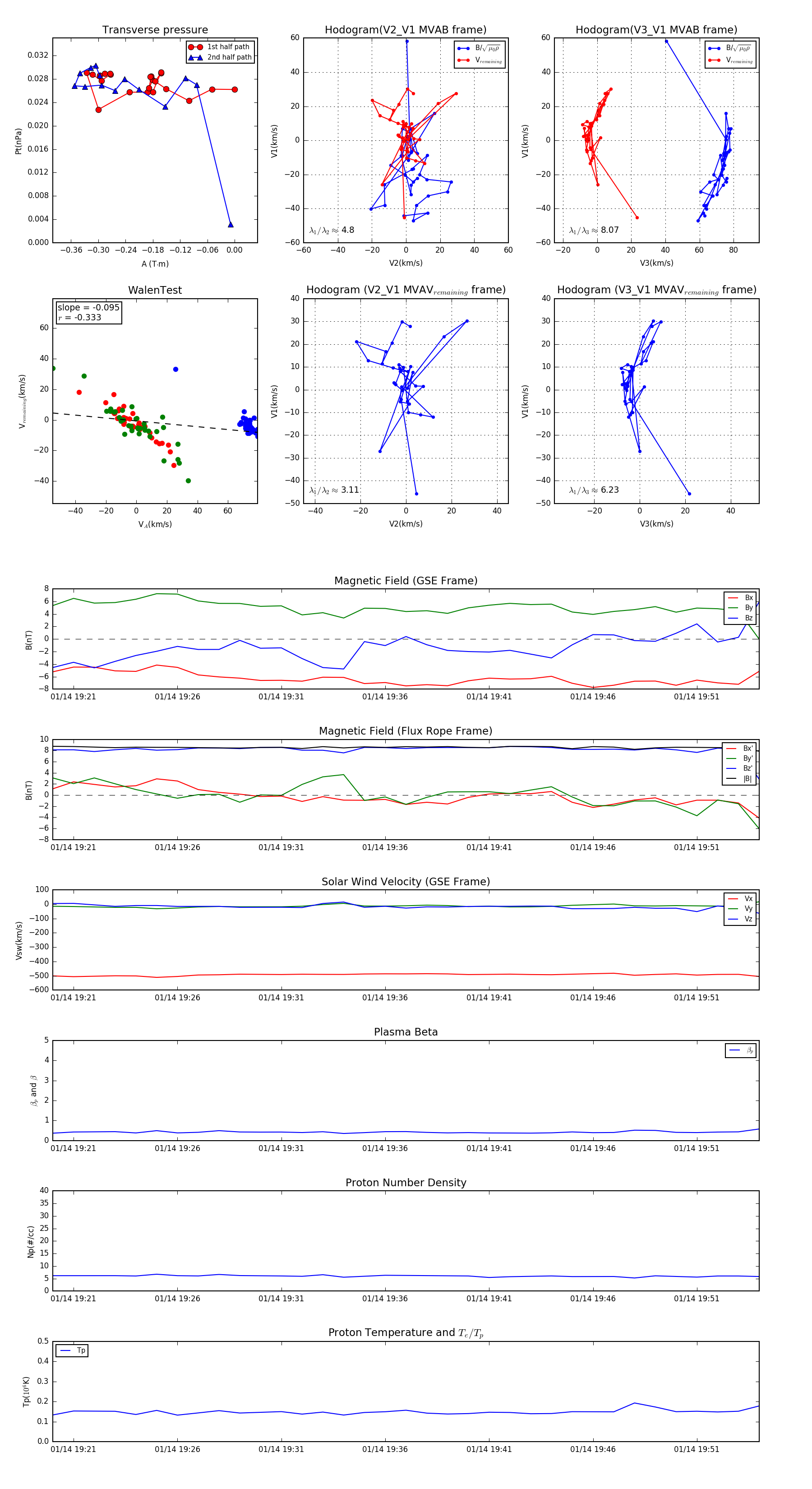Click the eigenvalue ratio annotation reading 6.23

pos(594,490)
